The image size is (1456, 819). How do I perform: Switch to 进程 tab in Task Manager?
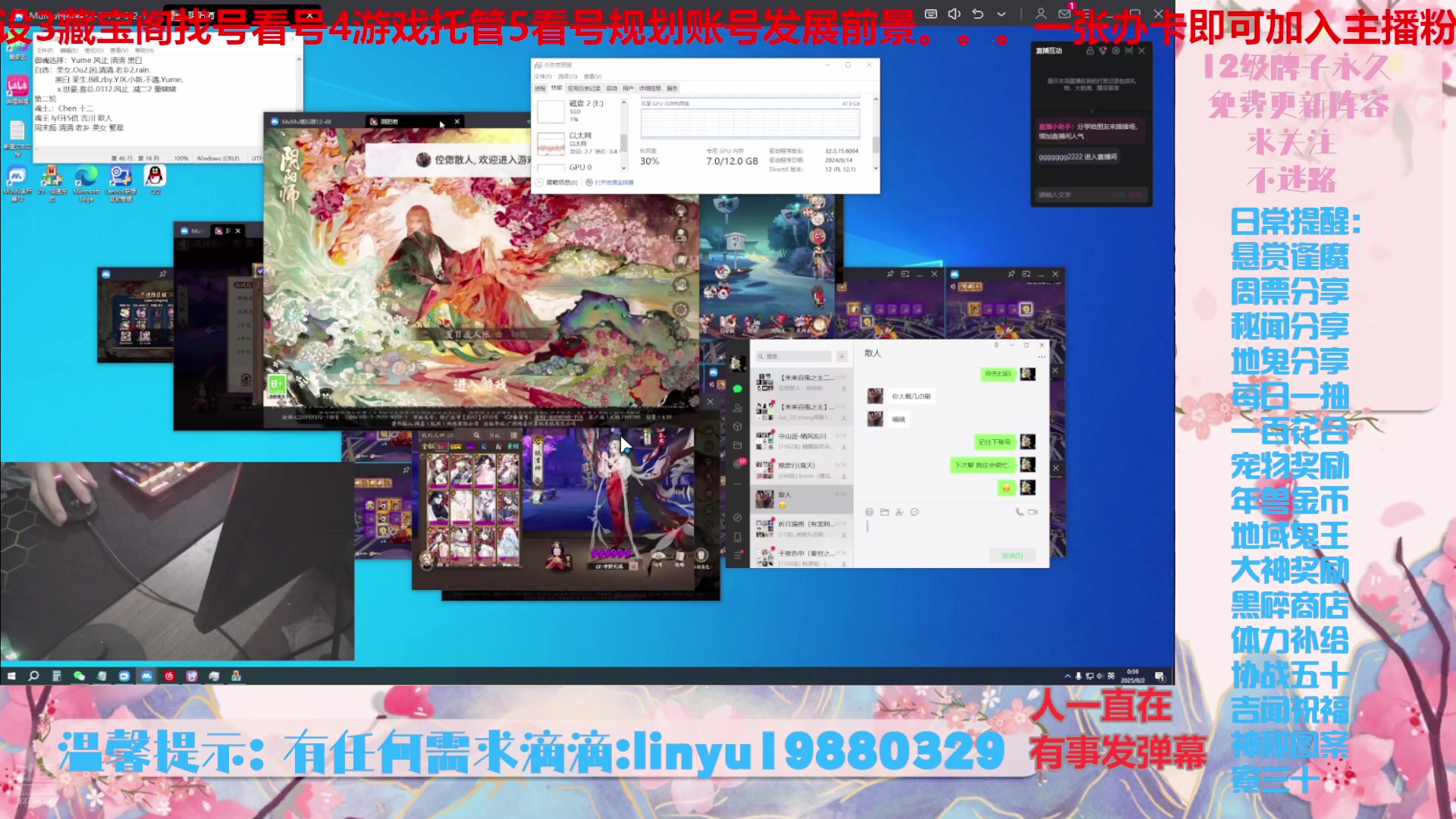[x=540, y=89]
